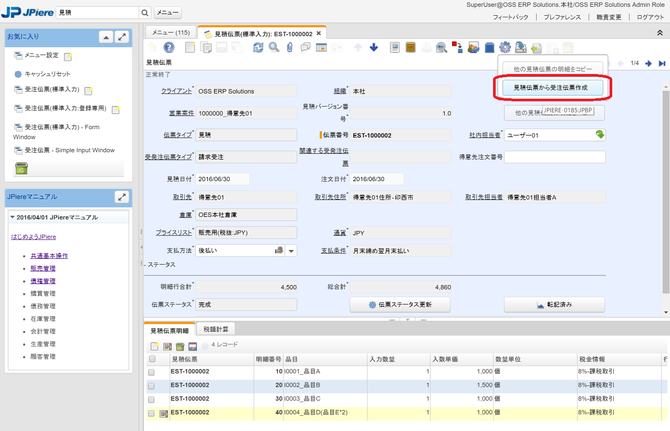Click the save icon in detail toolbar

pos(193,346)
